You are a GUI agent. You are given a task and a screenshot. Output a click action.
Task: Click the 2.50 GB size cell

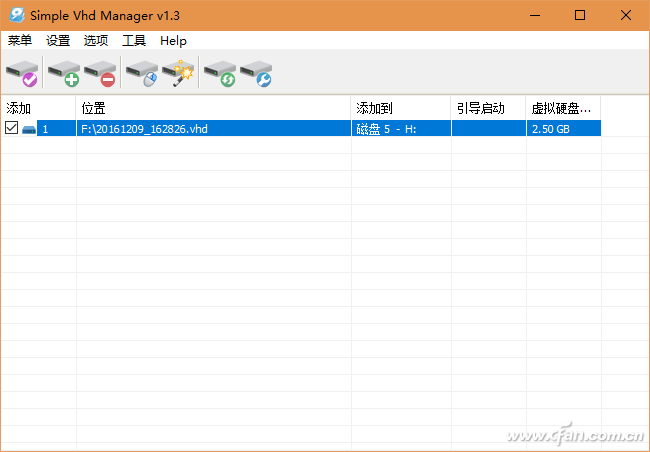pos(564,129)
